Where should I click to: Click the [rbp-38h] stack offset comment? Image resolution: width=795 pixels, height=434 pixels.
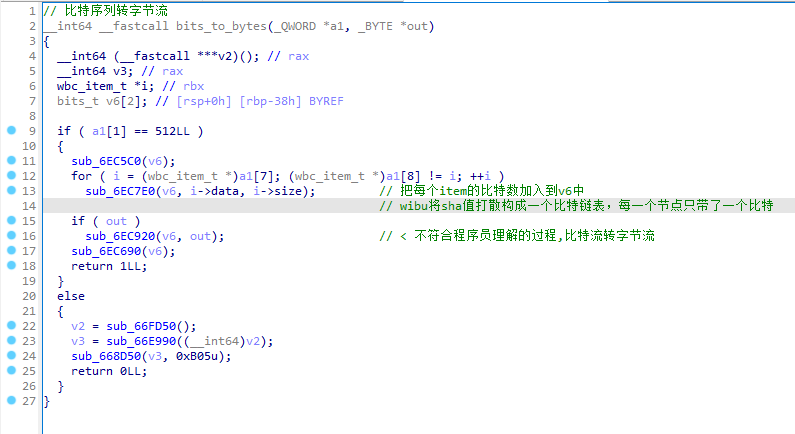[270, 101]
